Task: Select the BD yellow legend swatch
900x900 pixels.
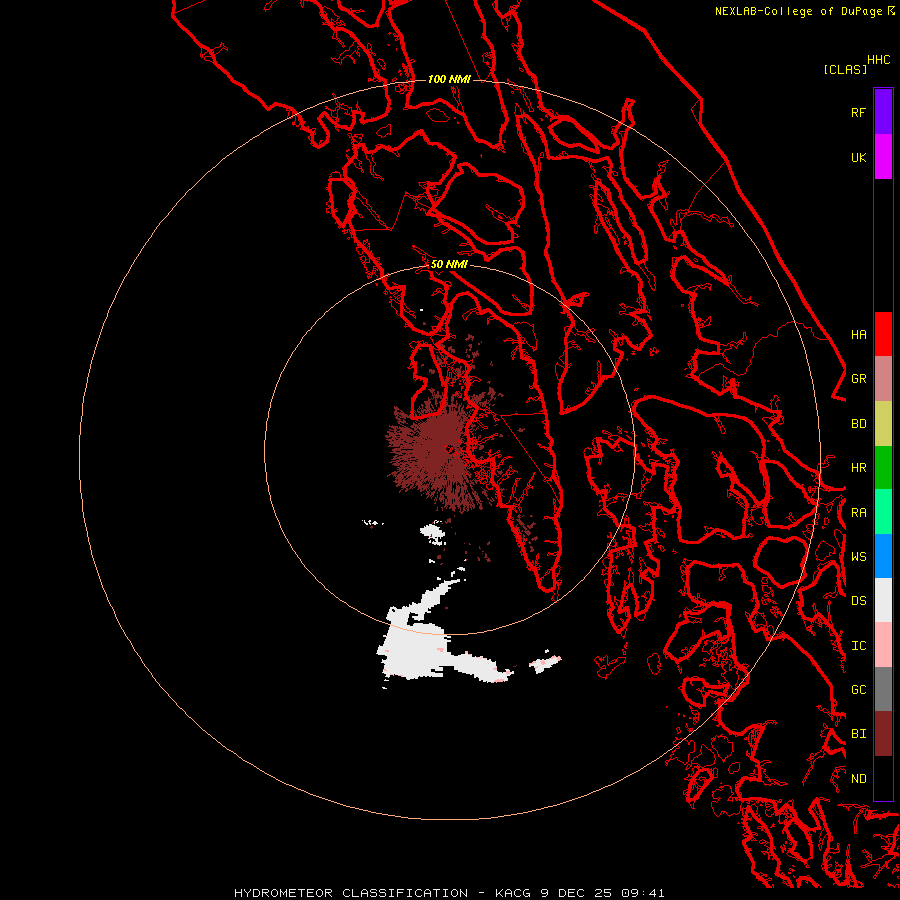Action: (883, 423)
